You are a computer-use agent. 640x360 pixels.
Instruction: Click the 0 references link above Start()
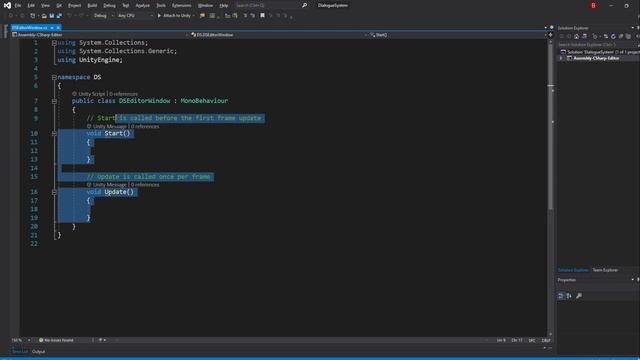(x=145, y=127)
